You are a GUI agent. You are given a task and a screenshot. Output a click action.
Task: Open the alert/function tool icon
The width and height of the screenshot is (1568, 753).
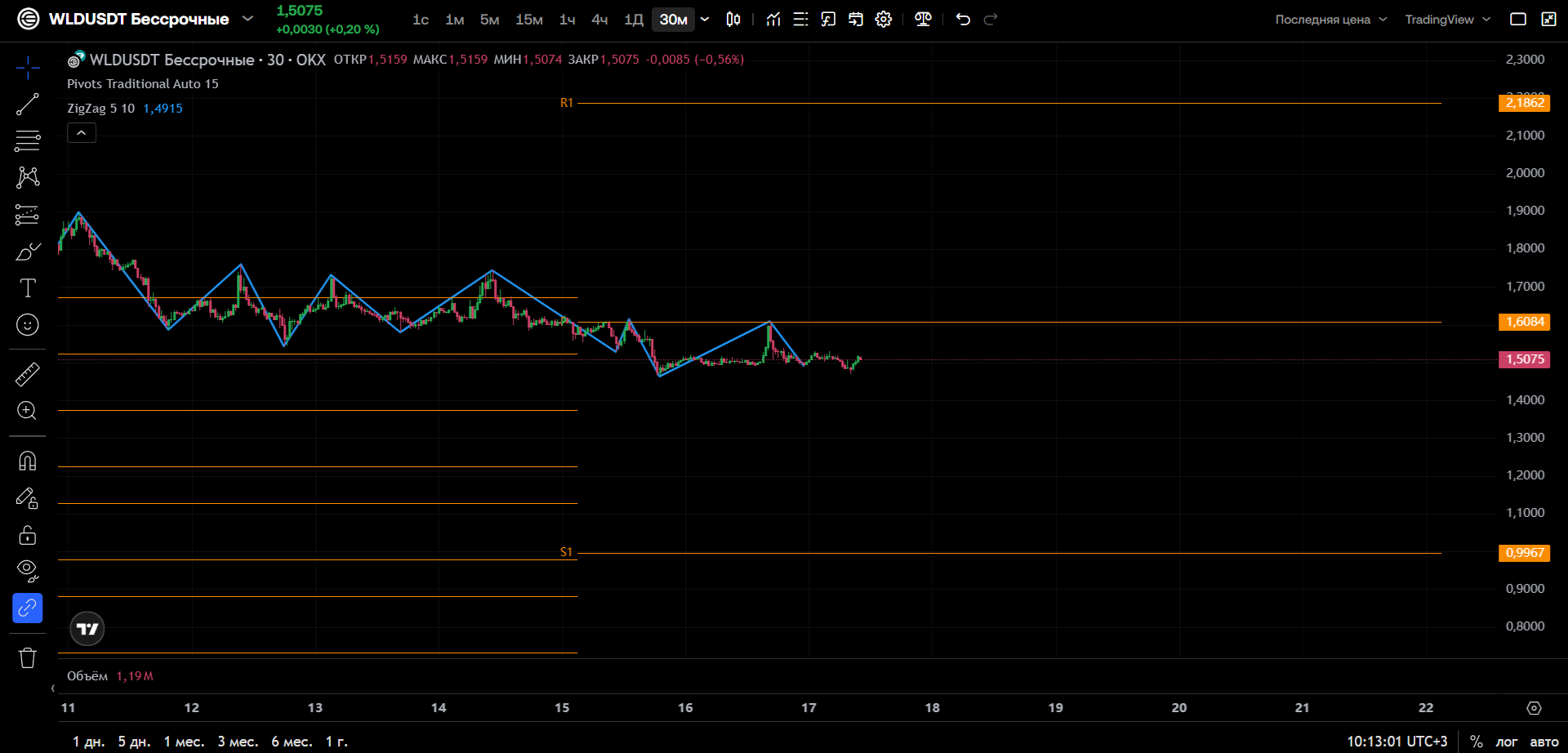point(828,20)
